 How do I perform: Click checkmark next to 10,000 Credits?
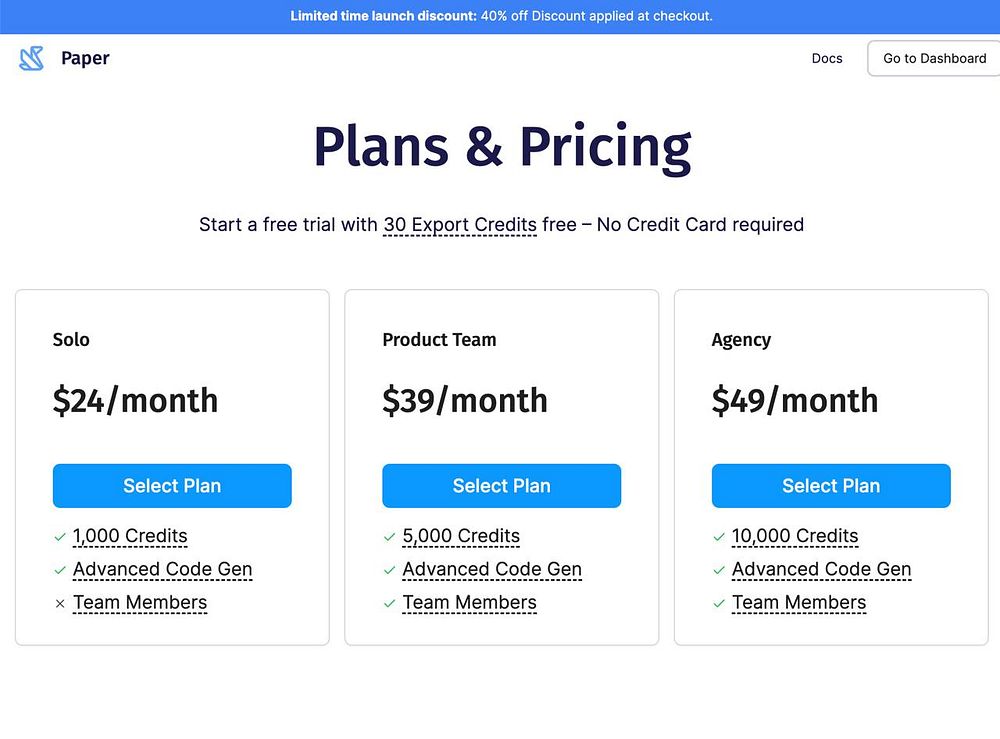(719, 537)
